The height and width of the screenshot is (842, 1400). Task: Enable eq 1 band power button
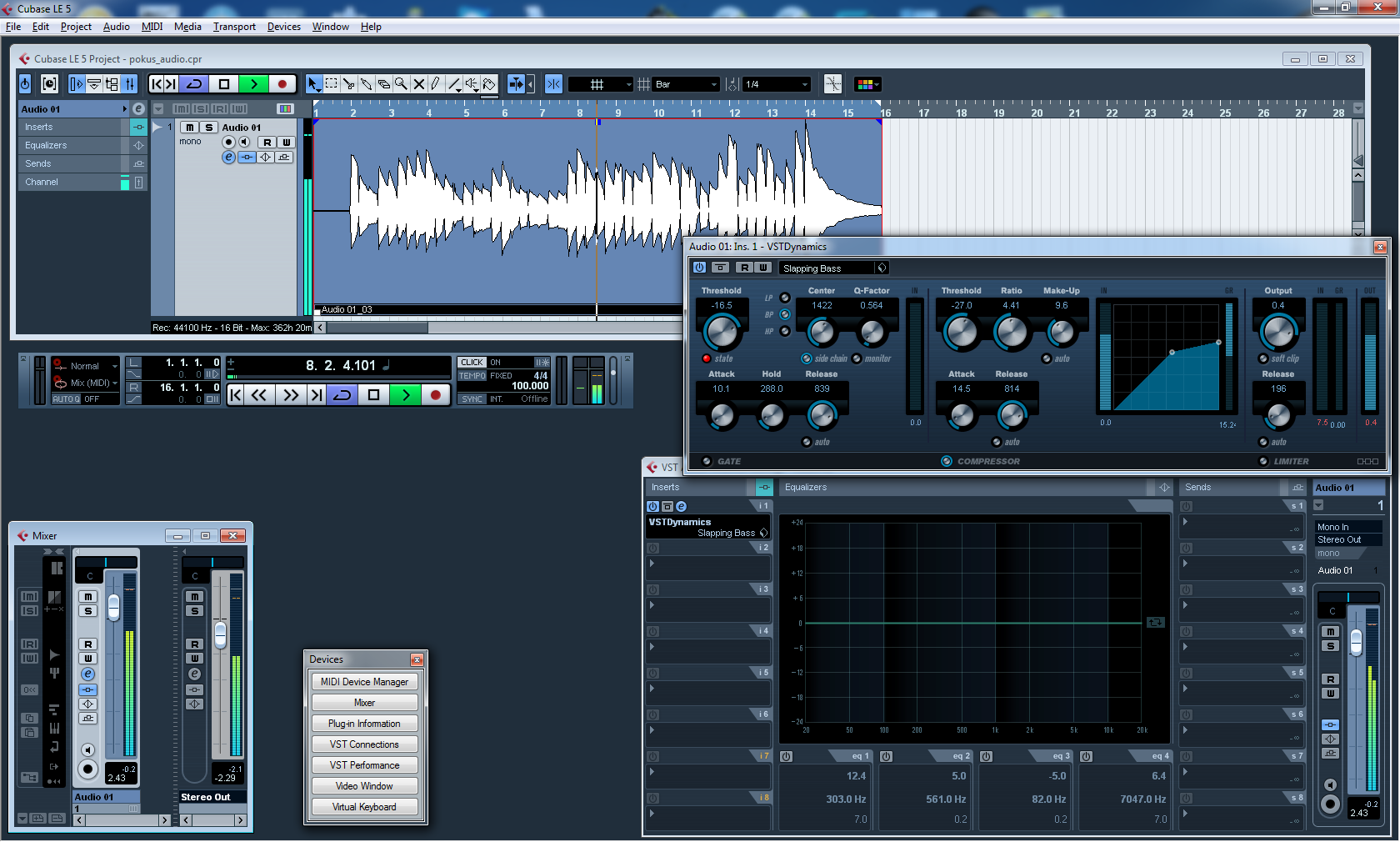[786, 756]
